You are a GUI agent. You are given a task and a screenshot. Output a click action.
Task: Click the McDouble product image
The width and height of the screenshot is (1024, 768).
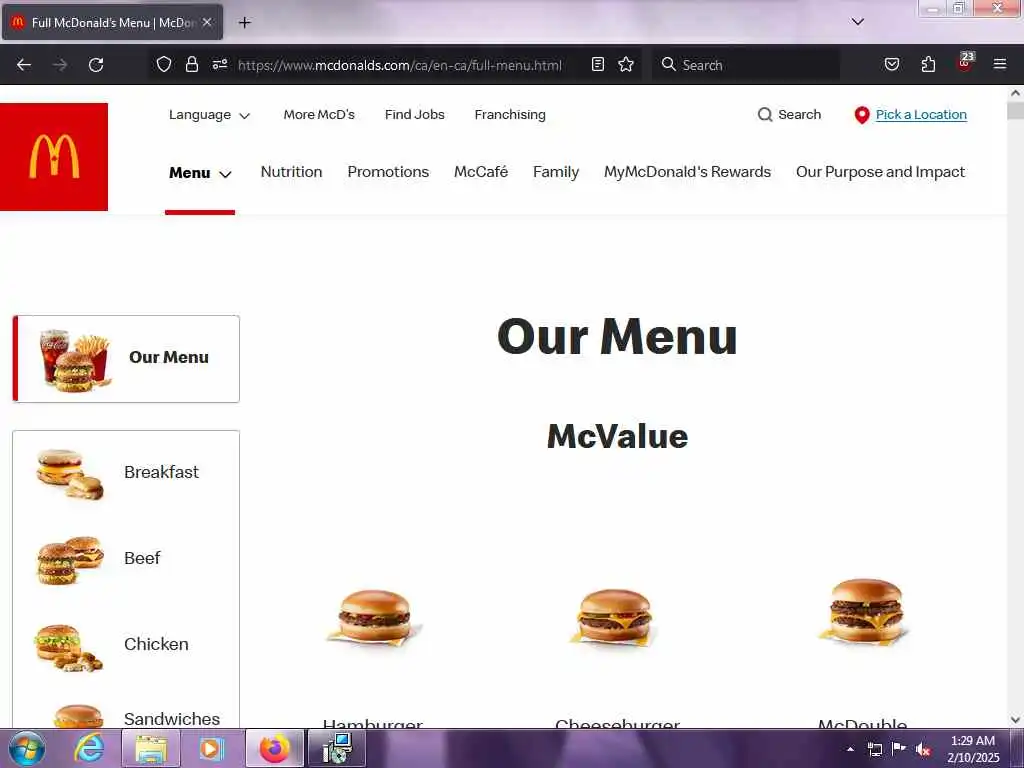[864, 612]
